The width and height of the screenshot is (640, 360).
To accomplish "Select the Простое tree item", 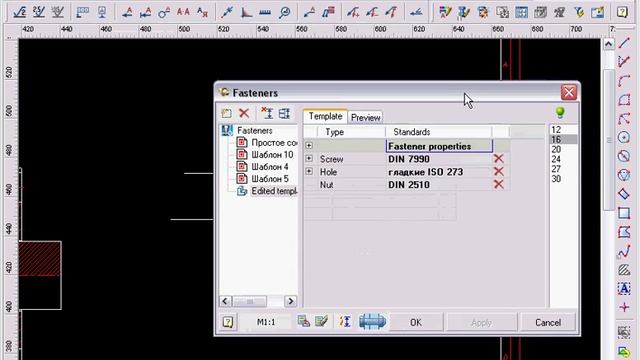I will [x=274, y=143].
